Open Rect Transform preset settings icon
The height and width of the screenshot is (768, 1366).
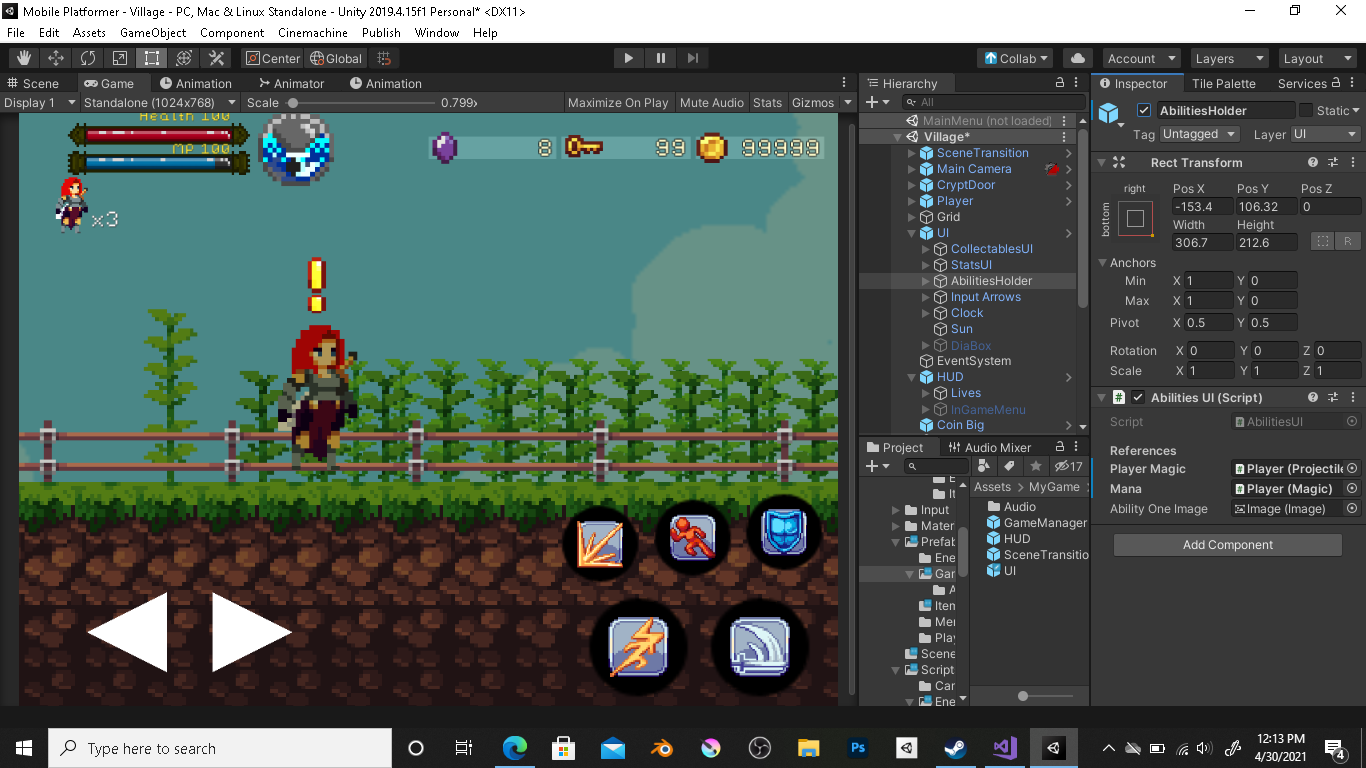pyautogui.click(x=1333, y=162)
